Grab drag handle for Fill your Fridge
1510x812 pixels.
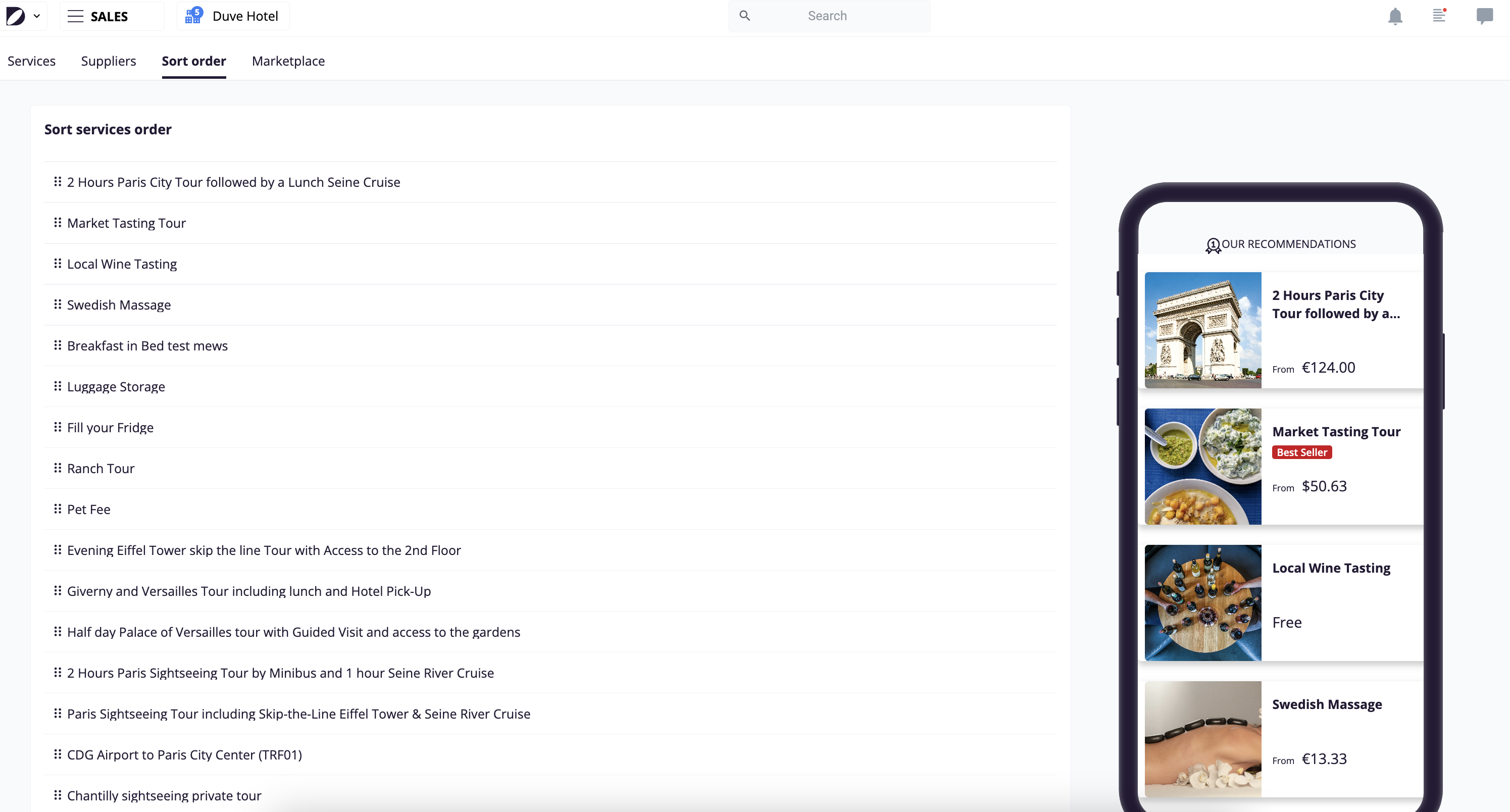58,427
